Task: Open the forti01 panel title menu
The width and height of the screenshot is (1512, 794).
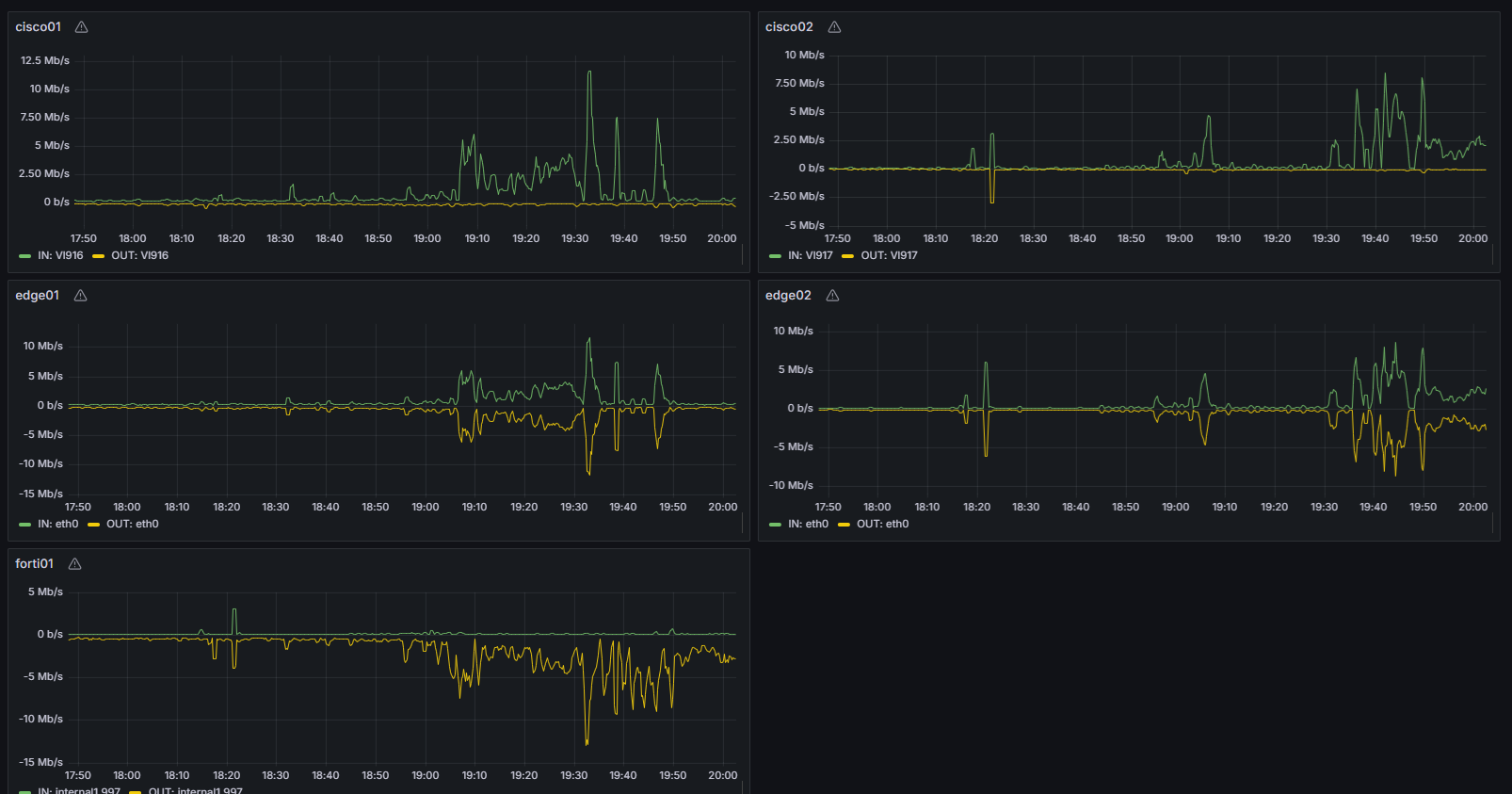Action: [x=34, y=564]
